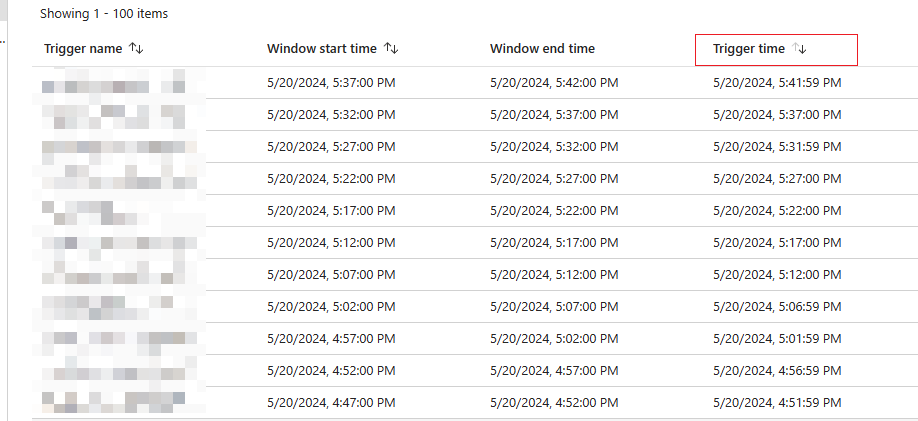Select window start time 5:12:00 PM cell

[x=331, y=242]
